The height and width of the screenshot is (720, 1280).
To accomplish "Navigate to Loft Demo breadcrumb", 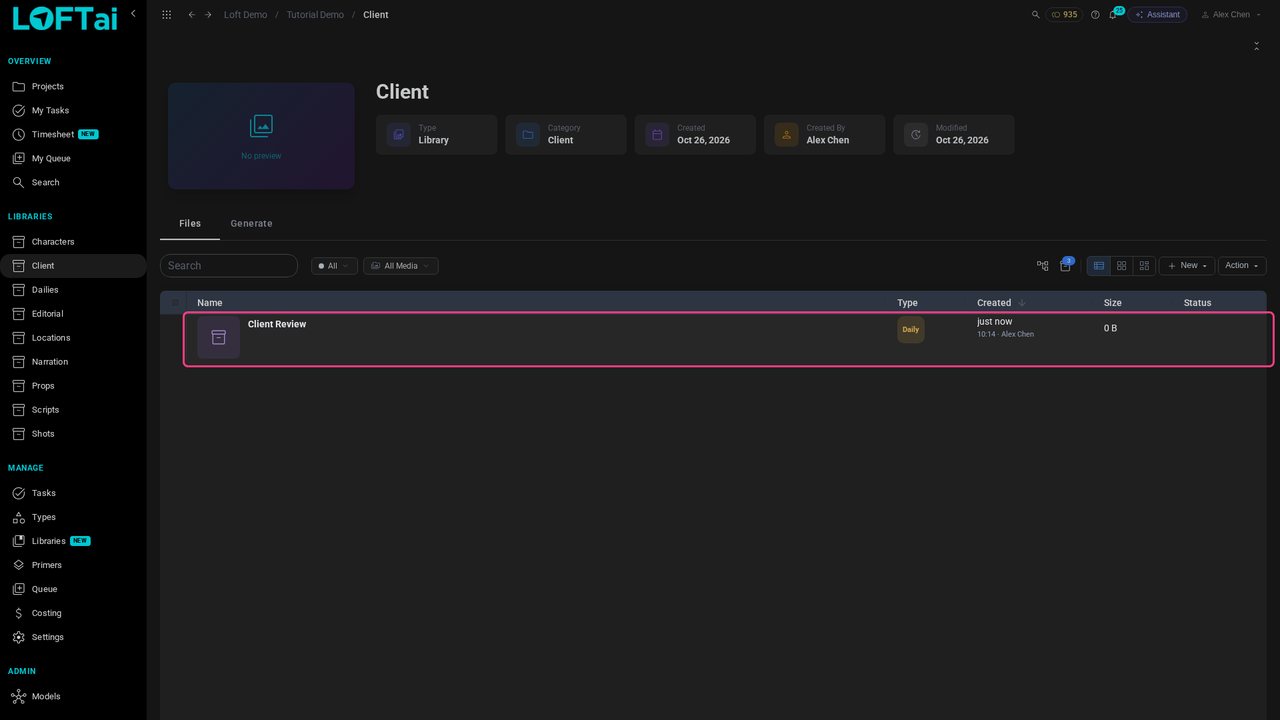I will coord(245,15).
